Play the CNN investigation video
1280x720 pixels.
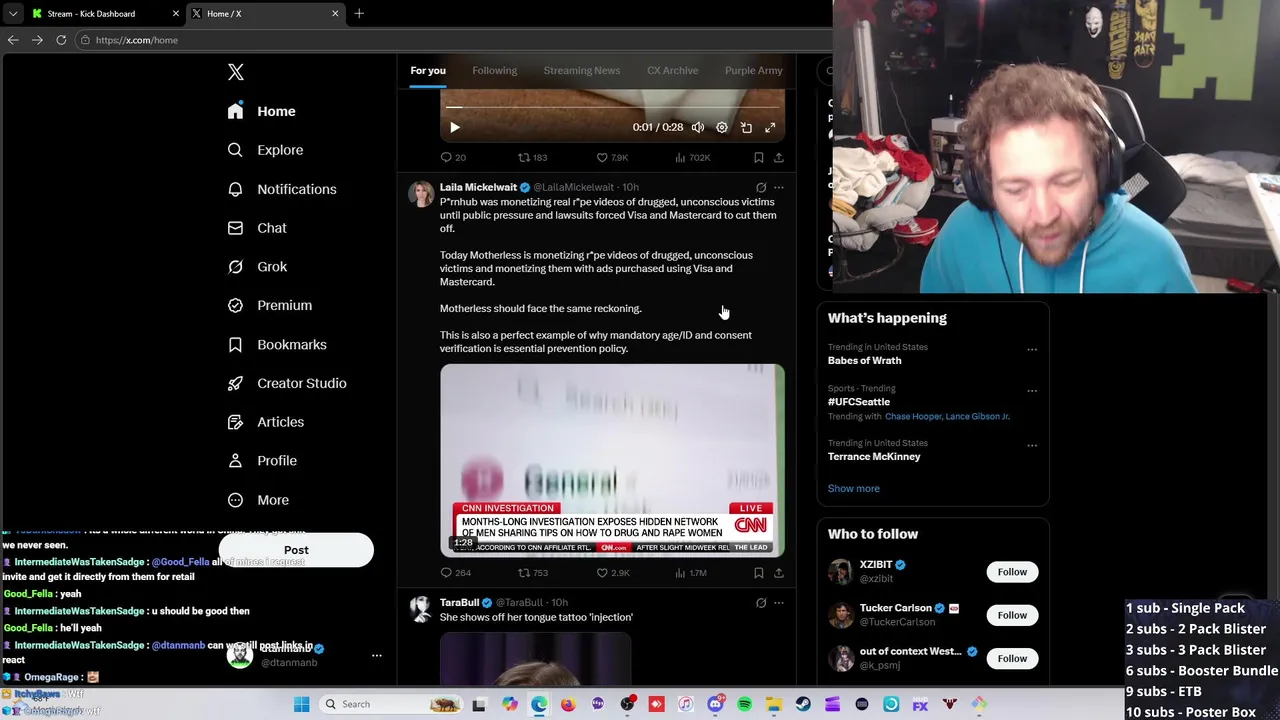[x=612, y=460]
